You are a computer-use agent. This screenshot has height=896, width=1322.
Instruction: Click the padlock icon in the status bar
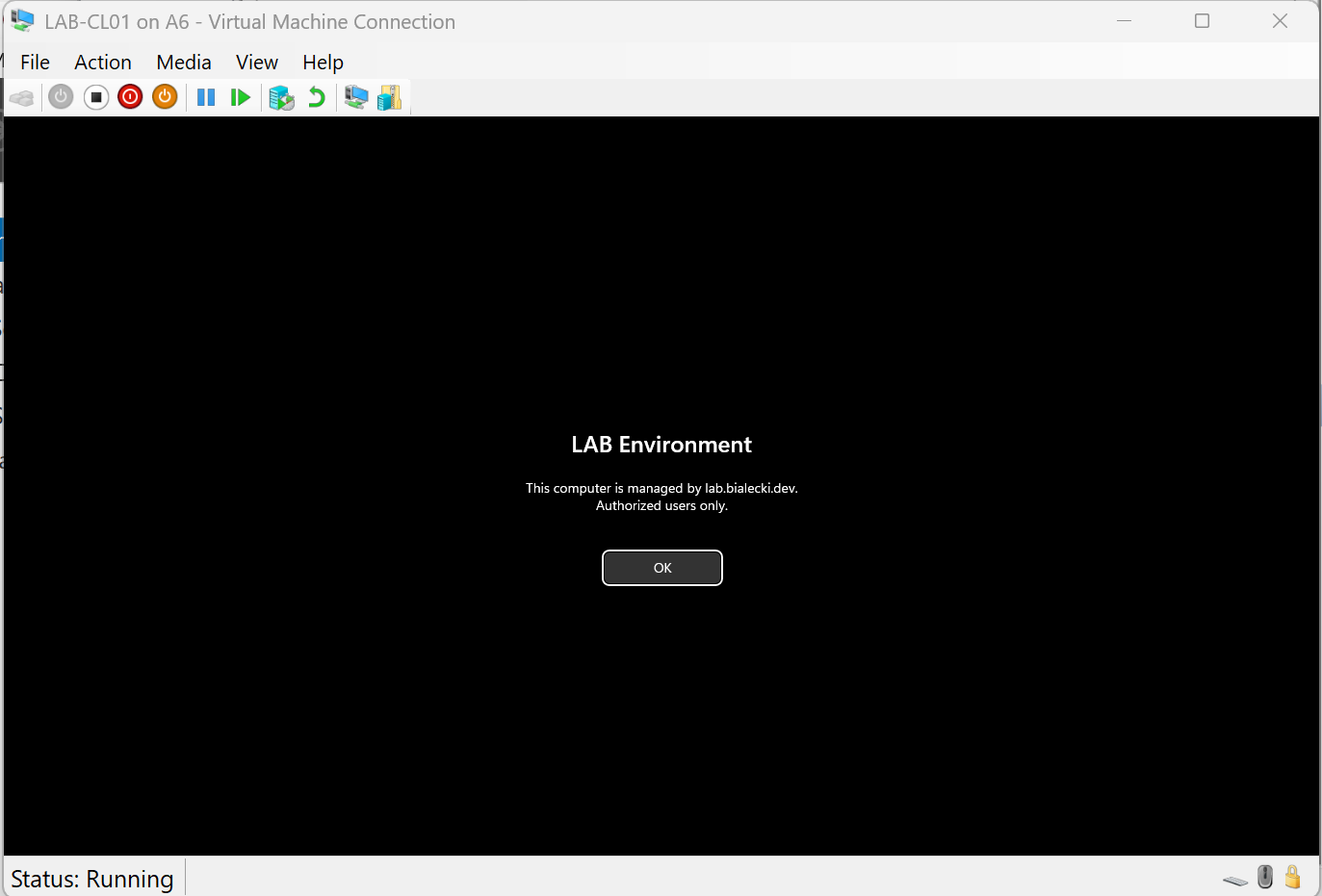(1292, 877)
